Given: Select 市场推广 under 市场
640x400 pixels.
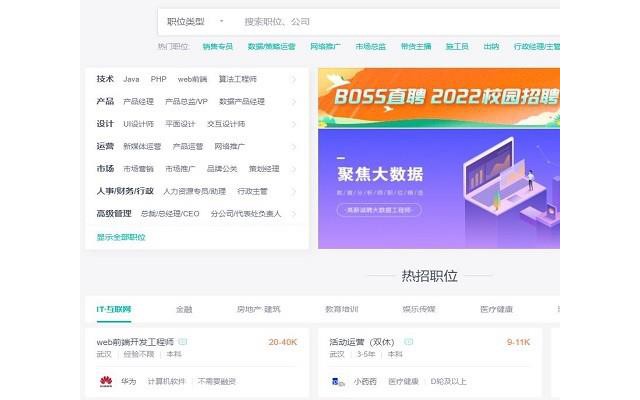Looking at the screenshot, I should pos(180,169).
